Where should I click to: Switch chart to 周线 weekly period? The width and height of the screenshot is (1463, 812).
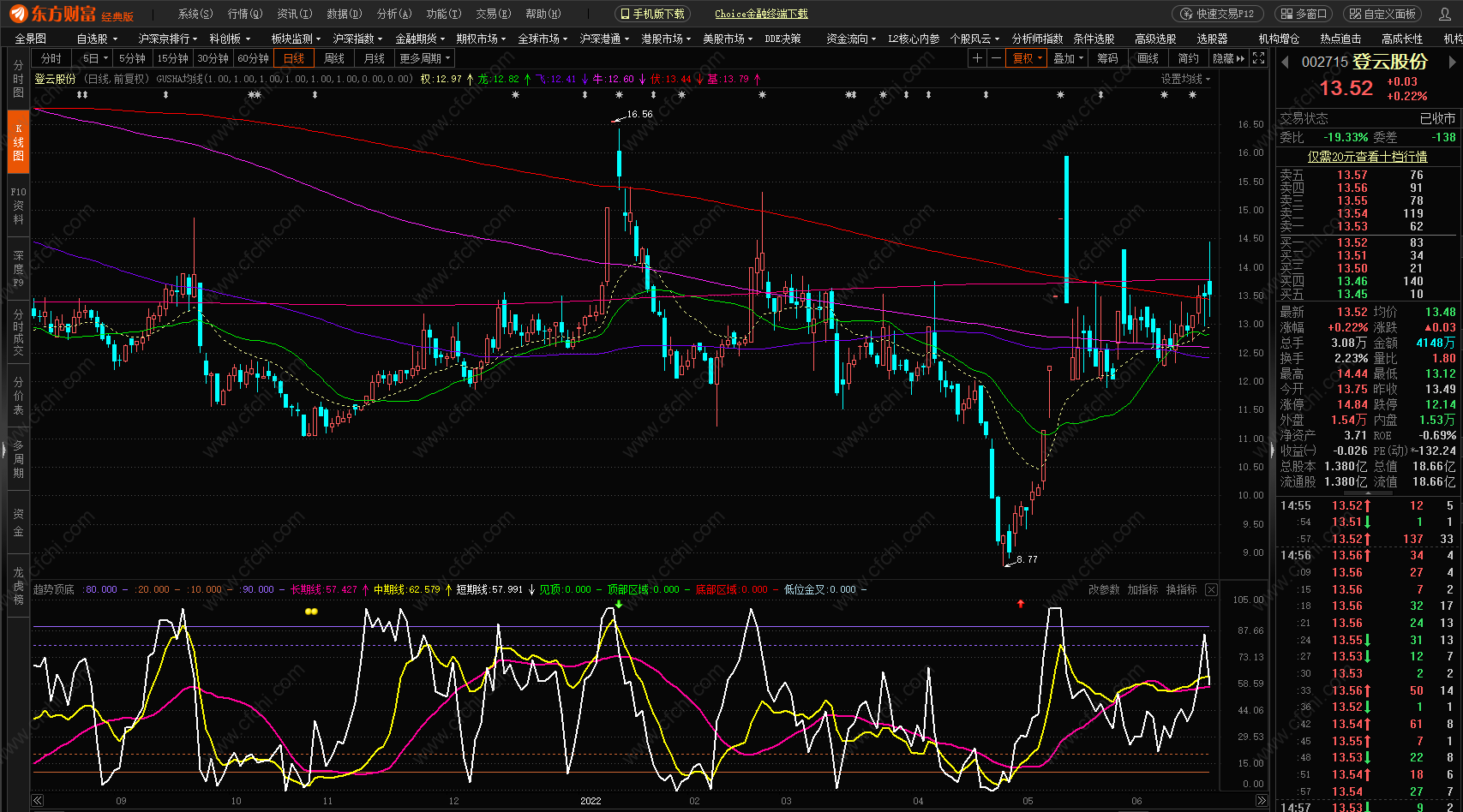point(334,58)
